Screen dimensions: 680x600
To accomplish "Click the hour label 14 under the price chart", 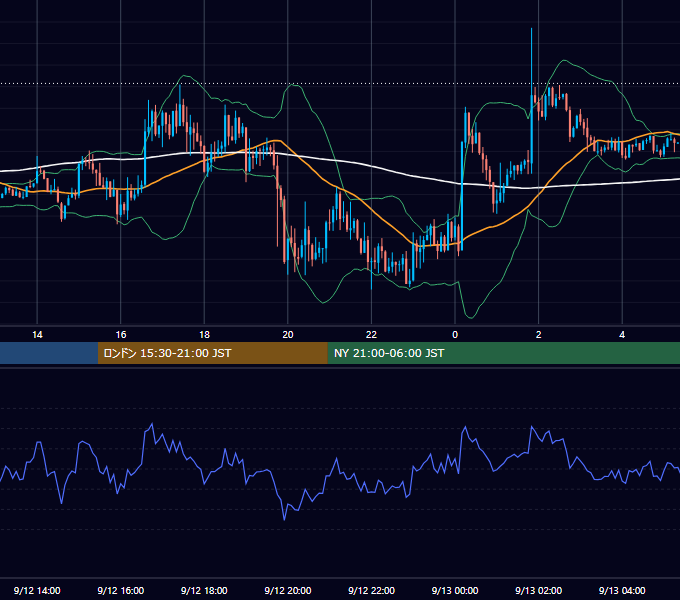I will click(x=37, y=335).
